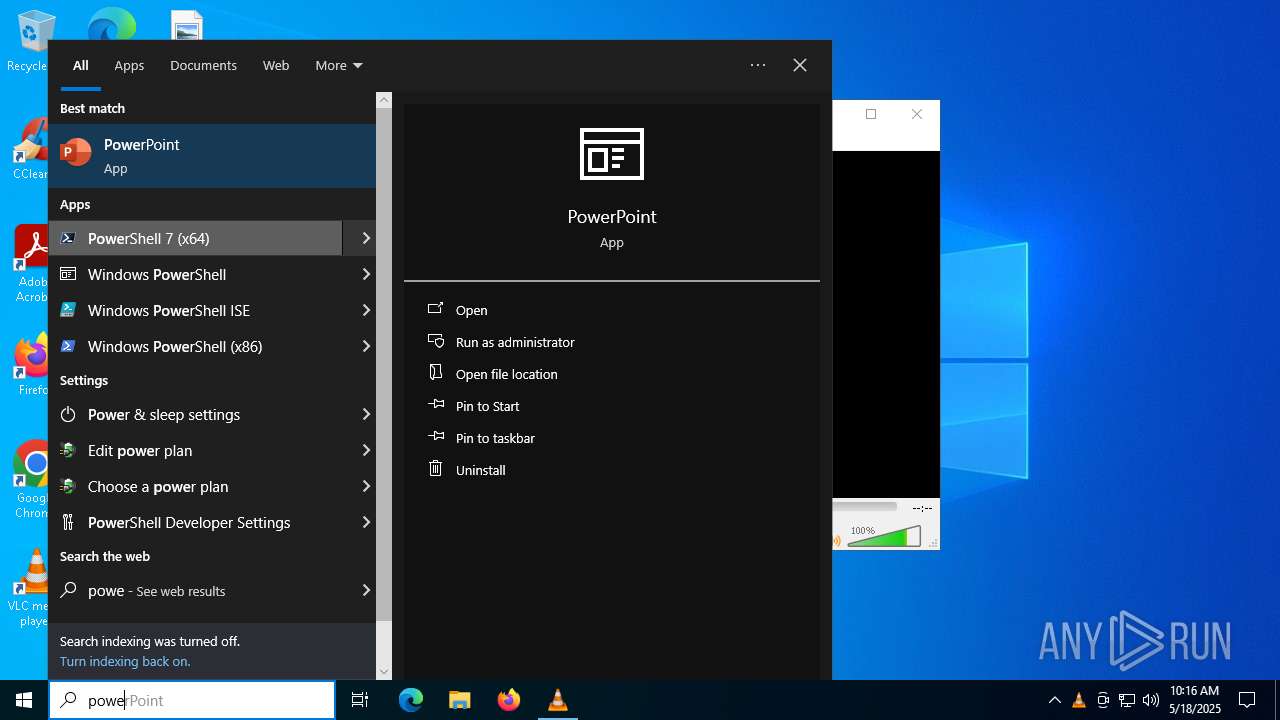Viewport: 1280px width, 720px height.
Task: Click the search text box
Action: point(192,700)
